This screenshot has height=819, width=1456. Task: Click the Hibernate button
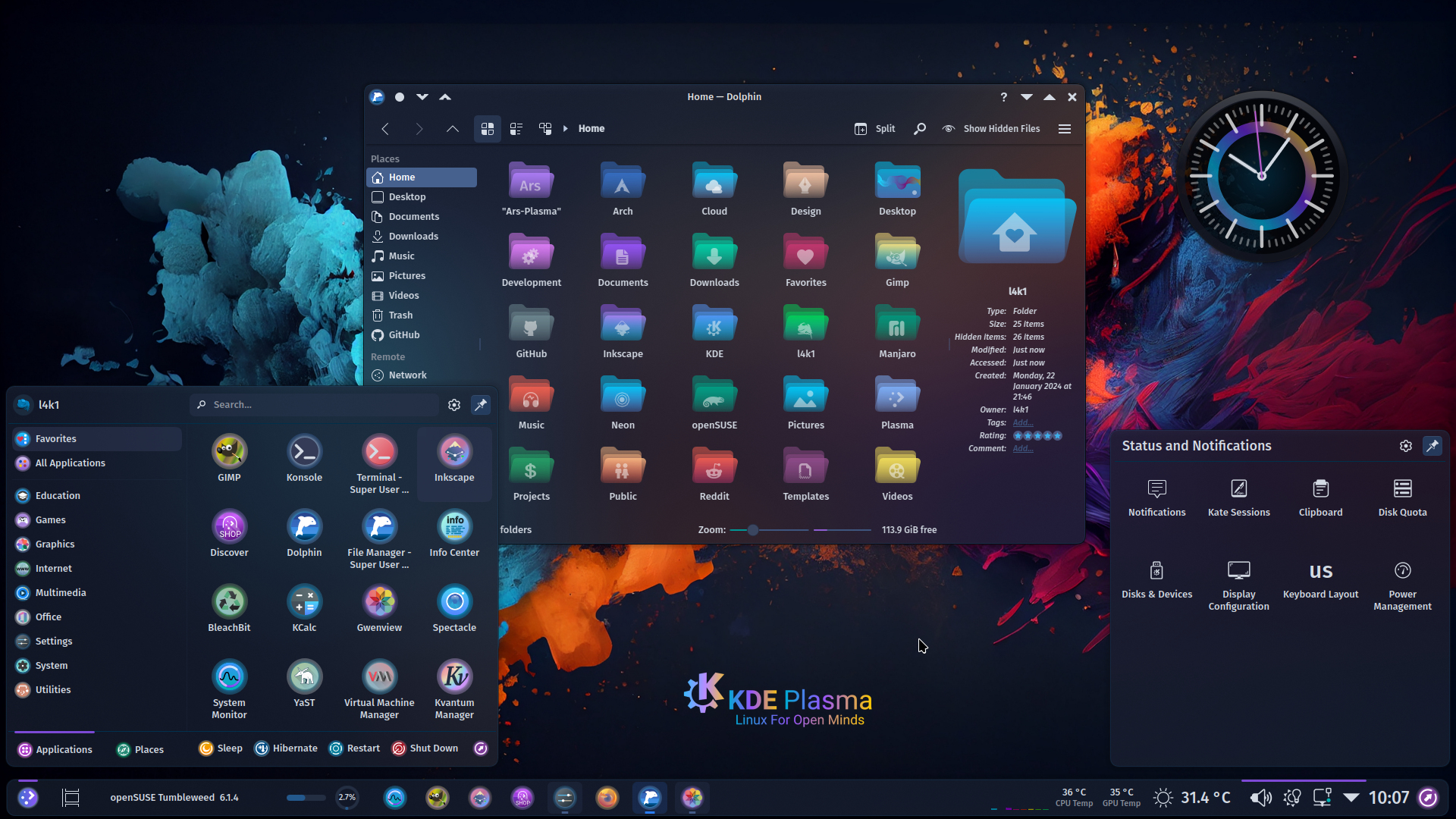286,748
